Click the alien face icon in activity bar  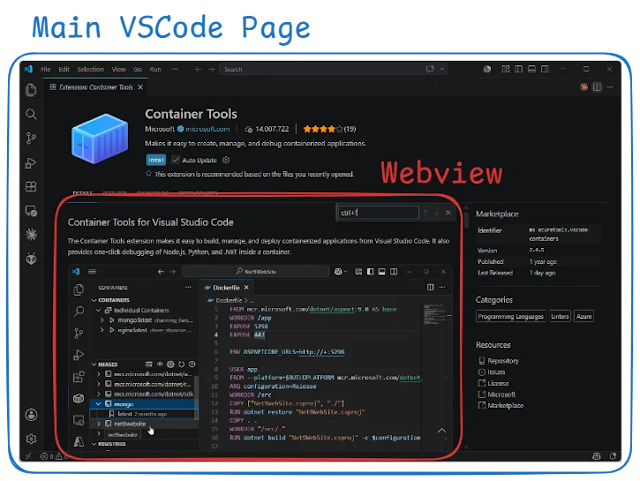(x=31, y=258)
